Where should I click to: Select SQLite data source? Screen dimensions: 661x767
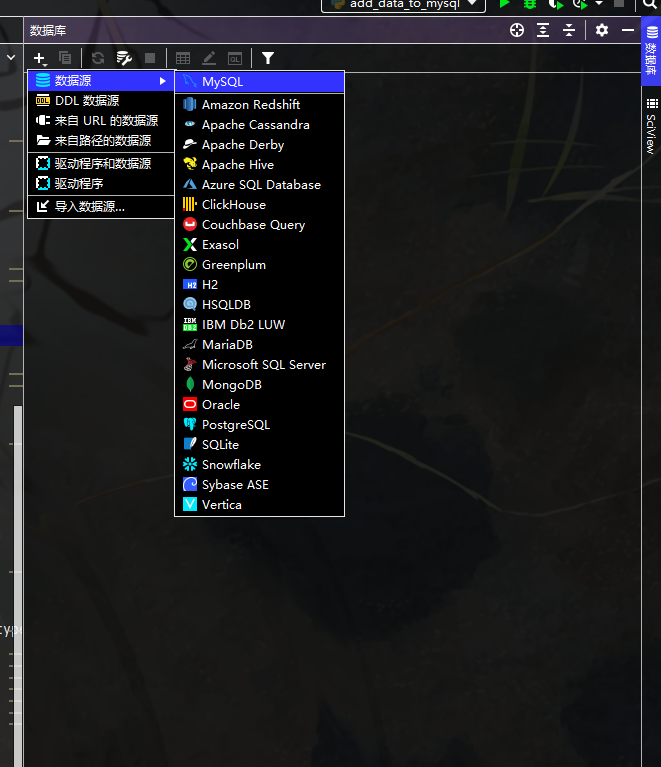[x=259, y=445]
